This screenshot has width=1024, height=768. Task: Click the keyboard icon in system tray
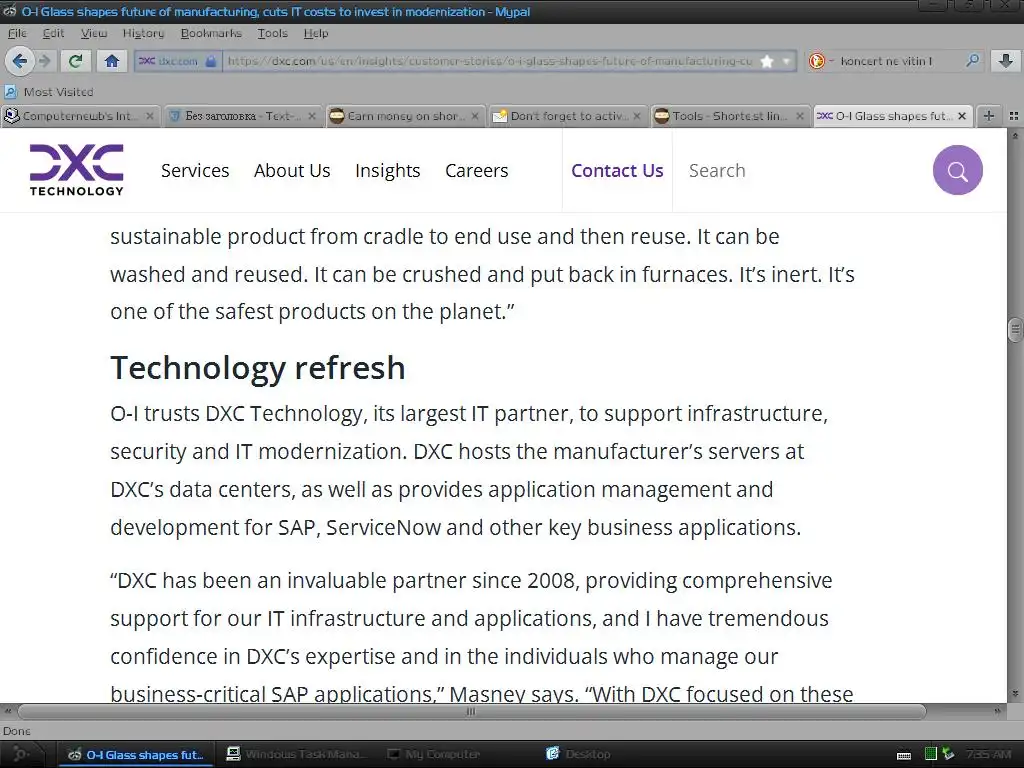(904, 756)
